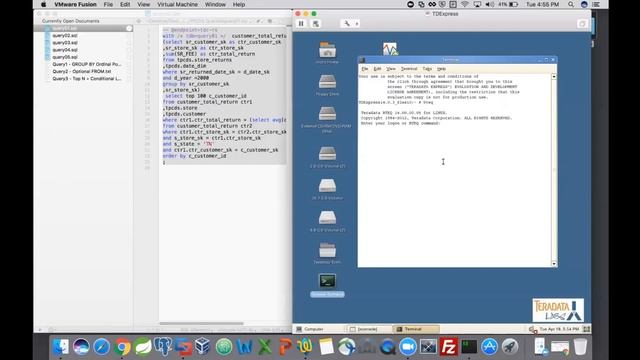This screenshot has width=640, height=360.
Task: Open the CD/DVD drive desktop icon
Action: click(x=327, y=118)
